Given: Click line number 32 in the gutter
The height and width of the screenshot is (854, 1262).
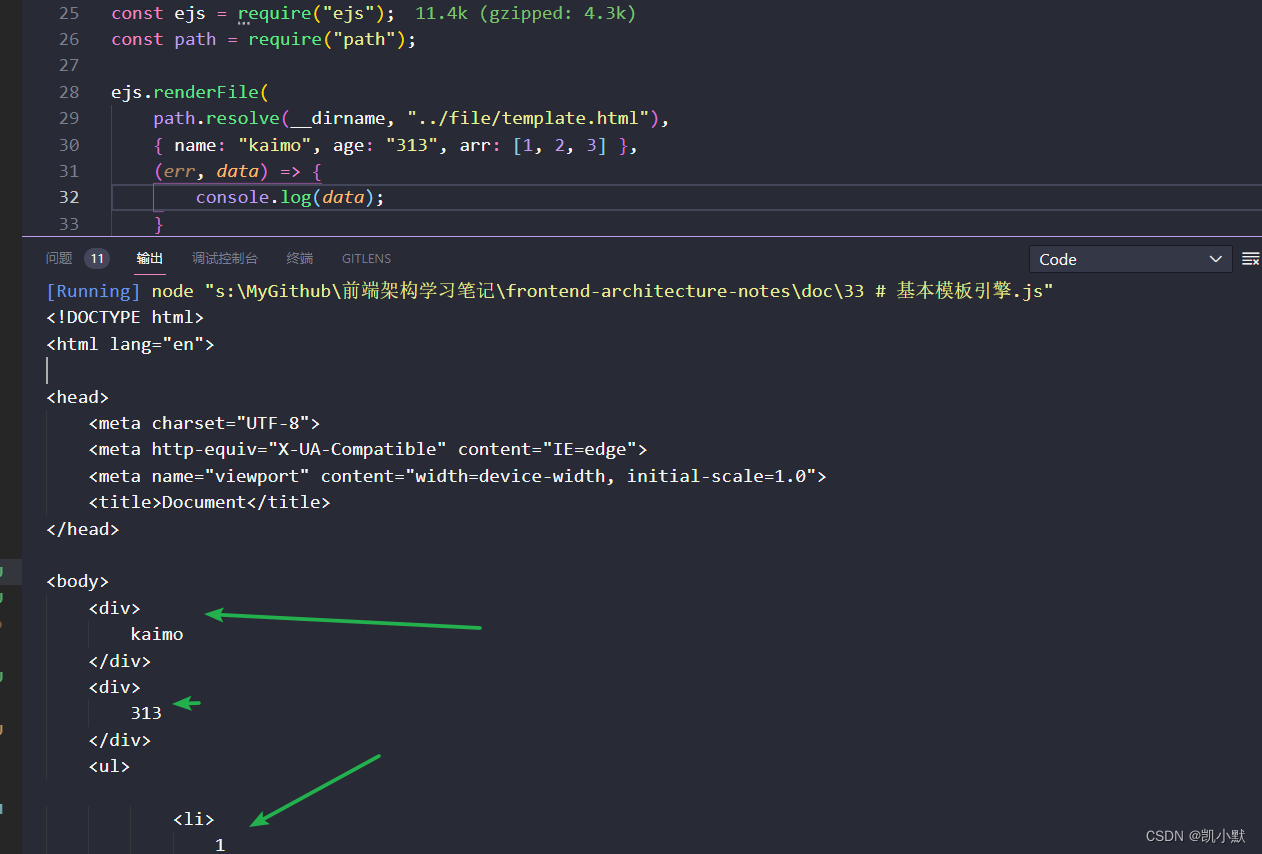Looking at the screenshot, I should [x=69, y=197].
